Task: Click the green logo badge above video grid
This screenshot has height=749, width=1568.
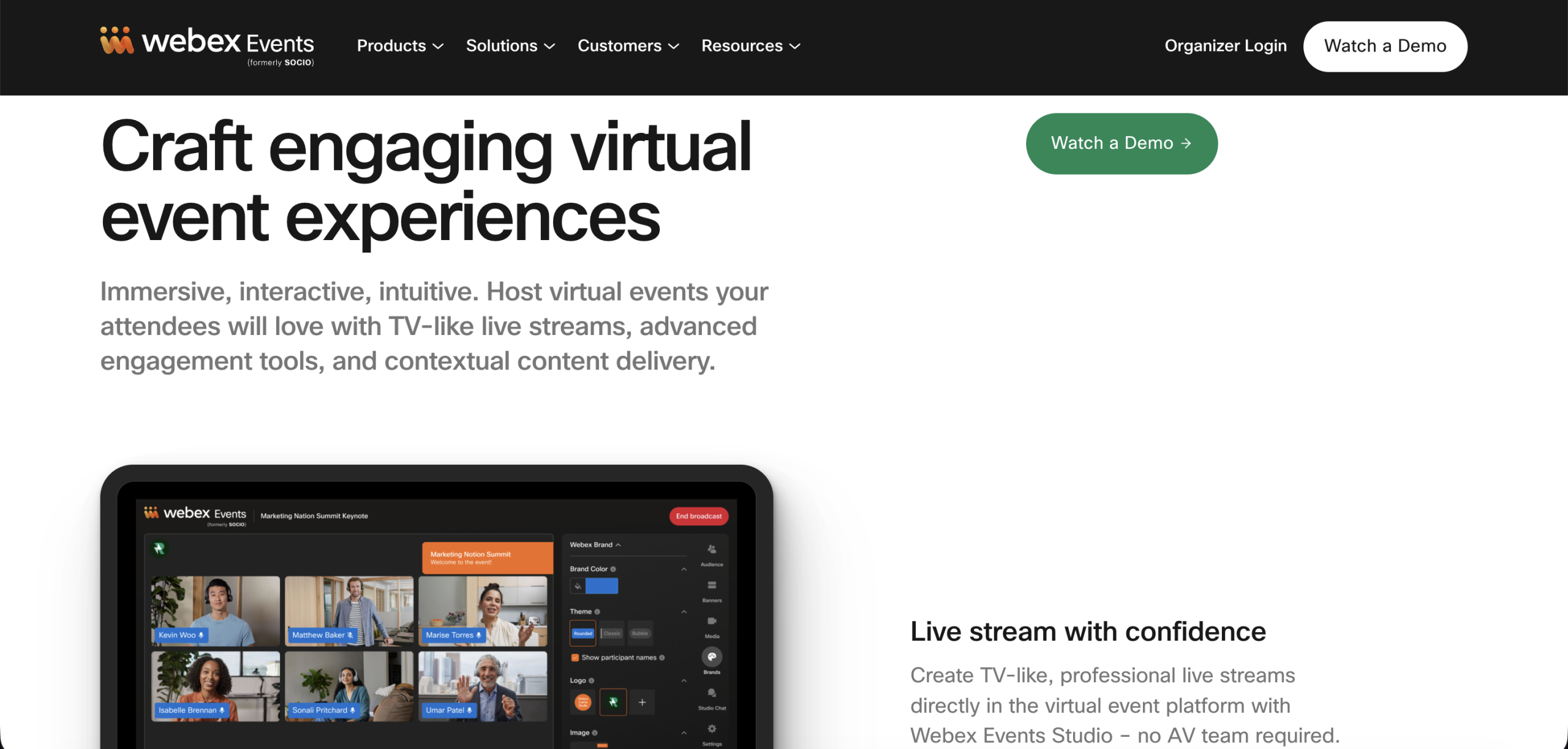Action: point(159,548)
